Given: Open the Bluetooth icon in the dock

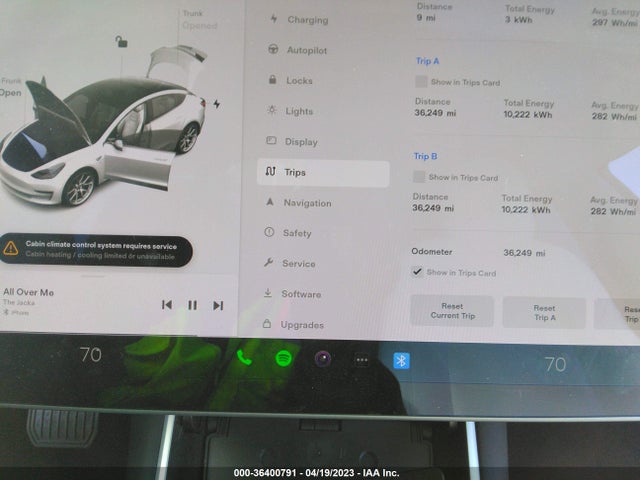Looking at the screenshot, I should [401, 361].
